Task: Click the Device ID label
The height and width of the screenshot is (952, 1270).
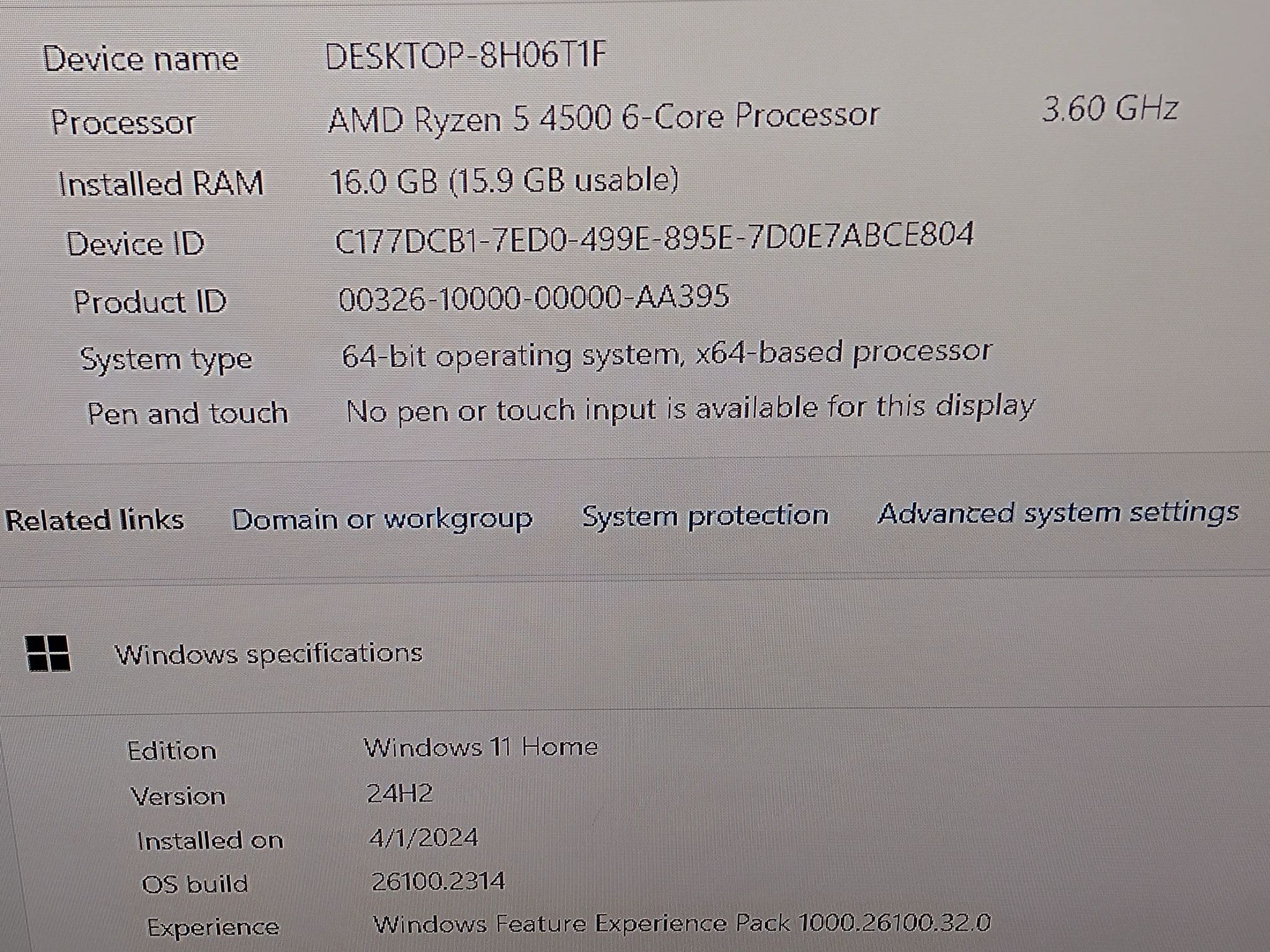Action: pyautogui.click(x=135, y=243)
